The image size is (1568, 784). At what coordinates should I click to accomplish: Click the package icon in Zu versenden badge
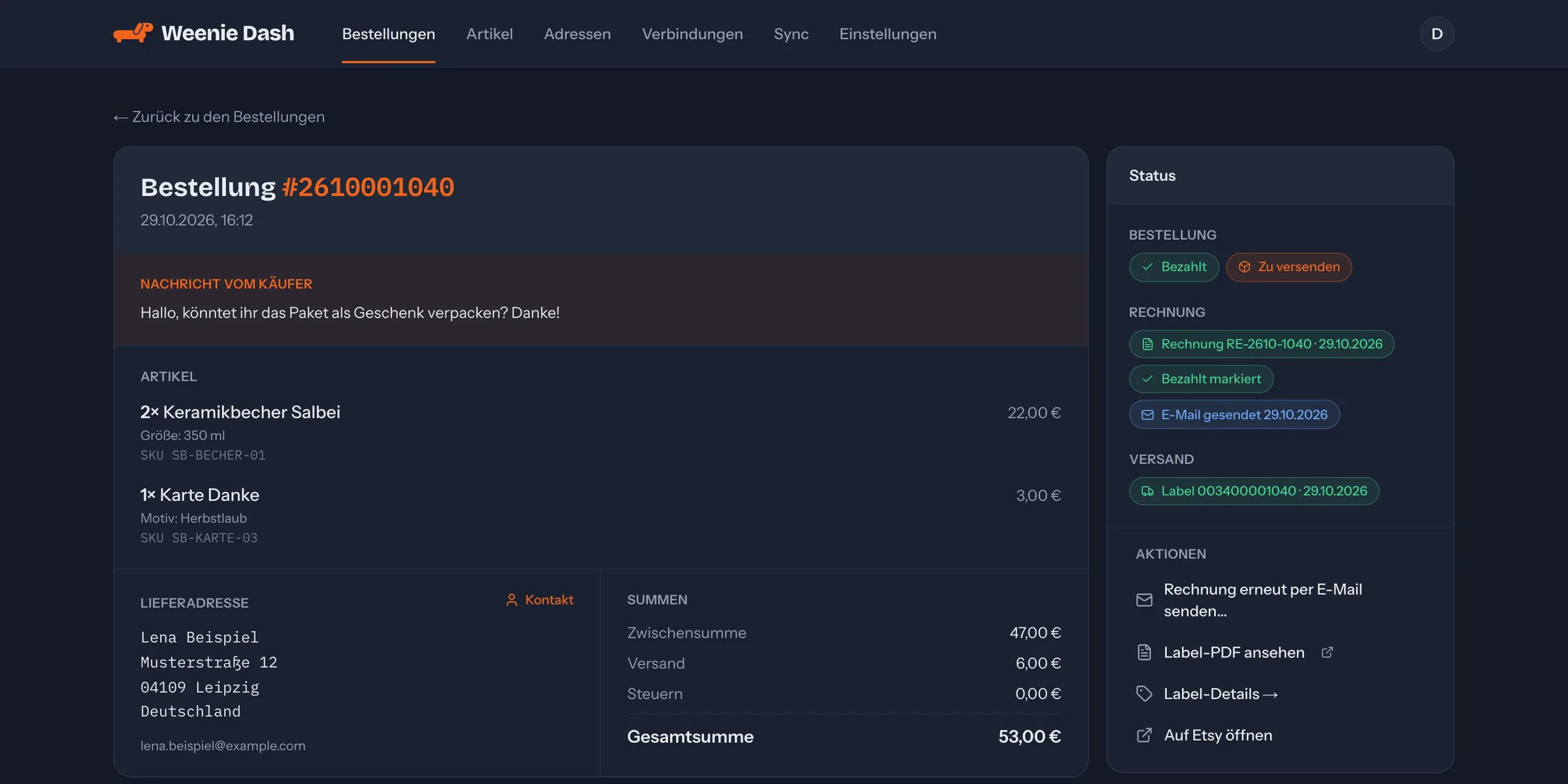coord(1245,267)
